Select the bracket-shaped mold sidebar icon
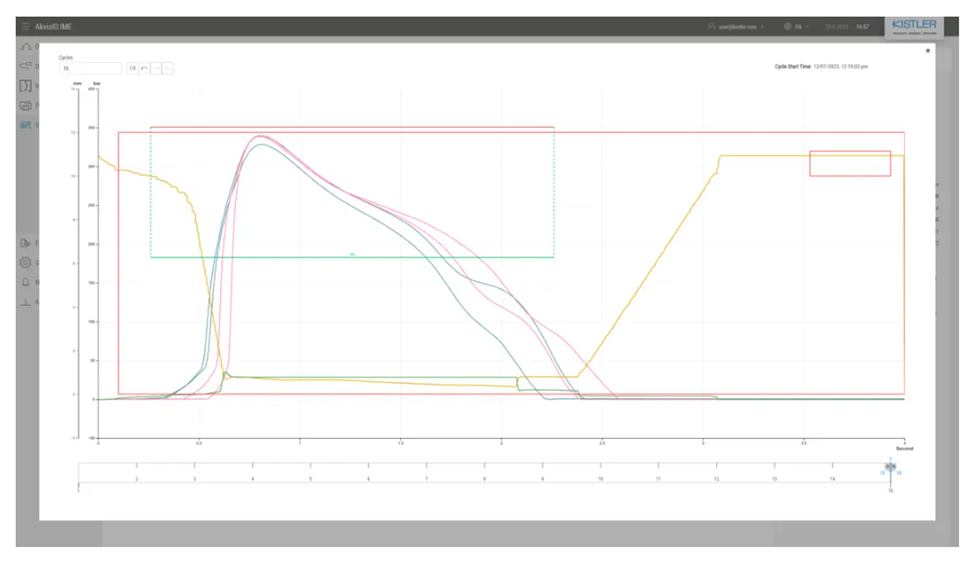The height and width of the screenshot is (561, 980). (x=26, y=86)
